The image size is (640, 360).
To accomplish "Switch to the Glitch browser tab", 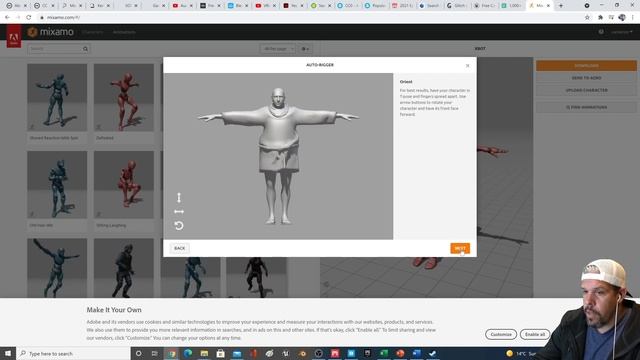I will point(457,6).
